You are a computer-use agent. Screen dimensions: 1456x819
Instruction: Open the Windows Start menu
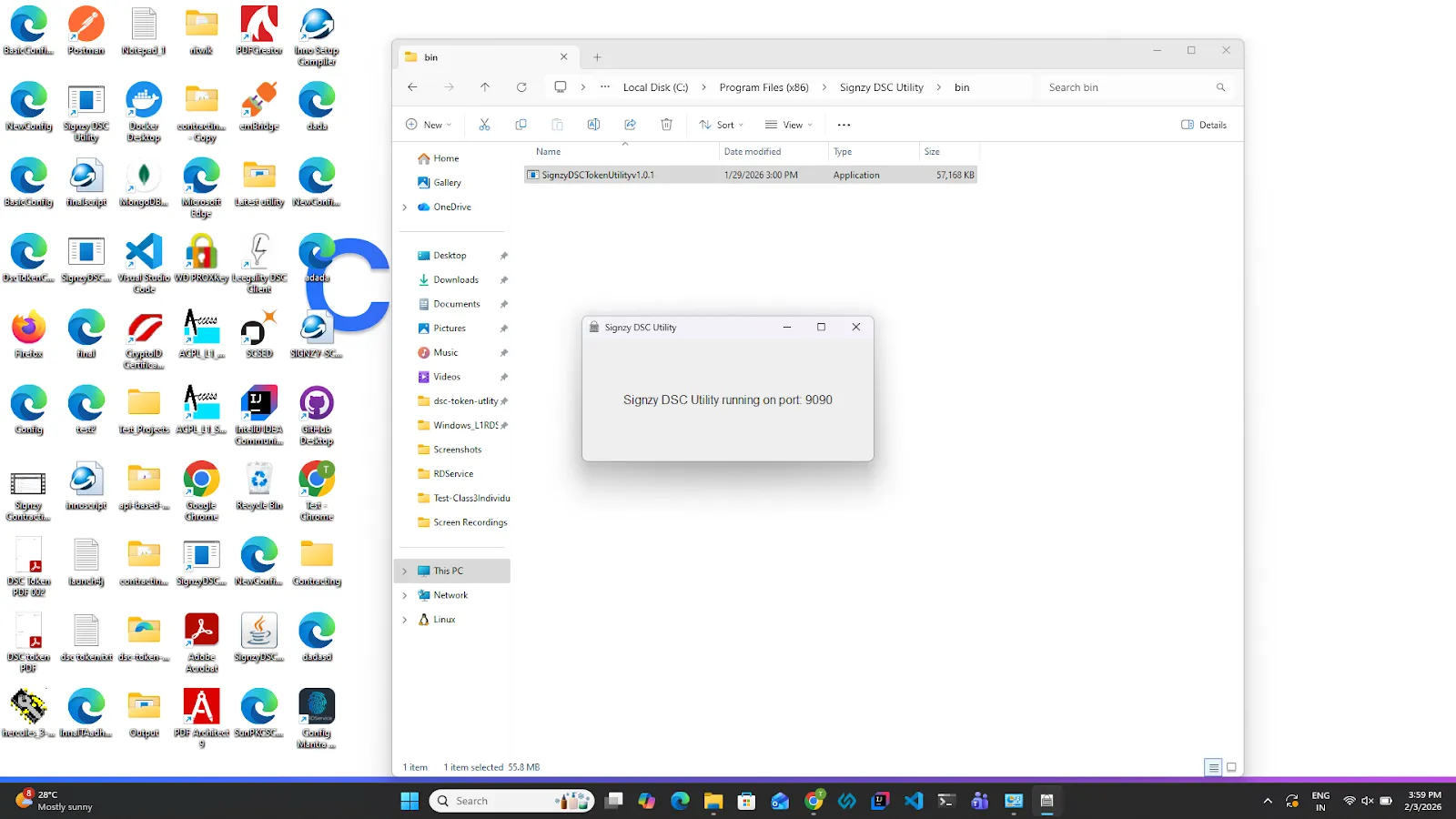[409, 801]
